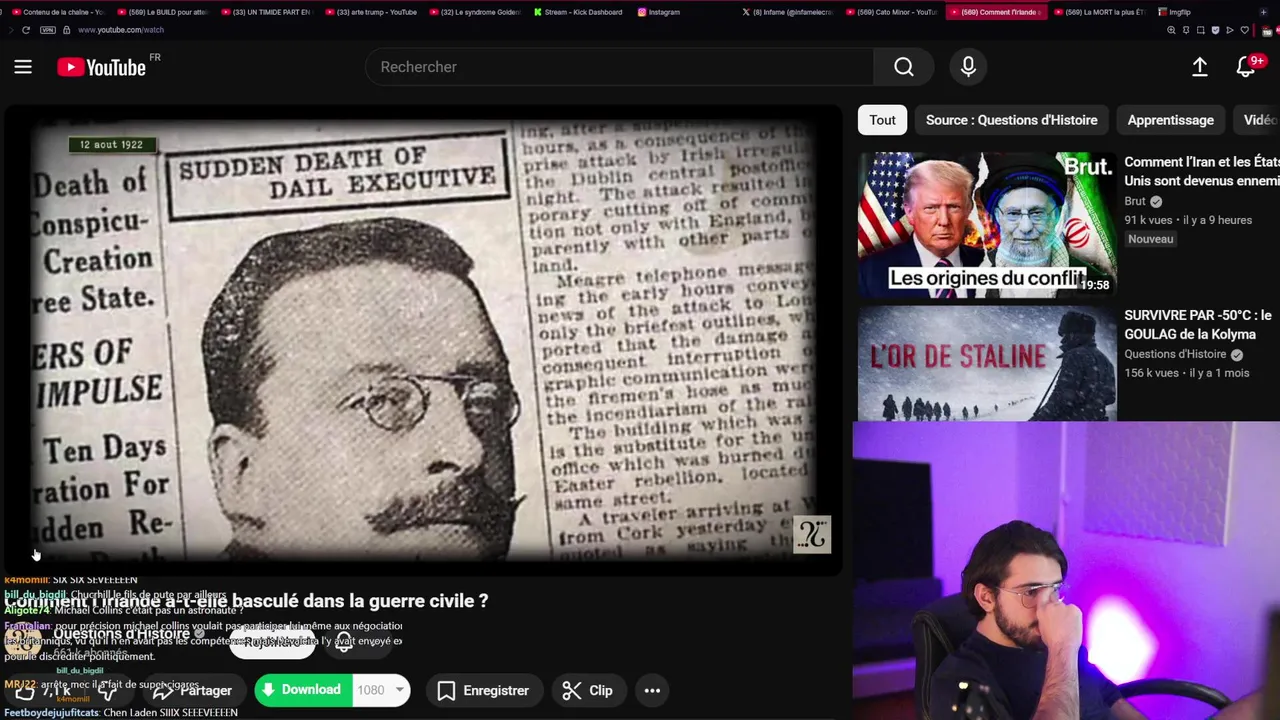Switch to La MORT la plus tab

pyautogui.click(x=1099, y=12)
